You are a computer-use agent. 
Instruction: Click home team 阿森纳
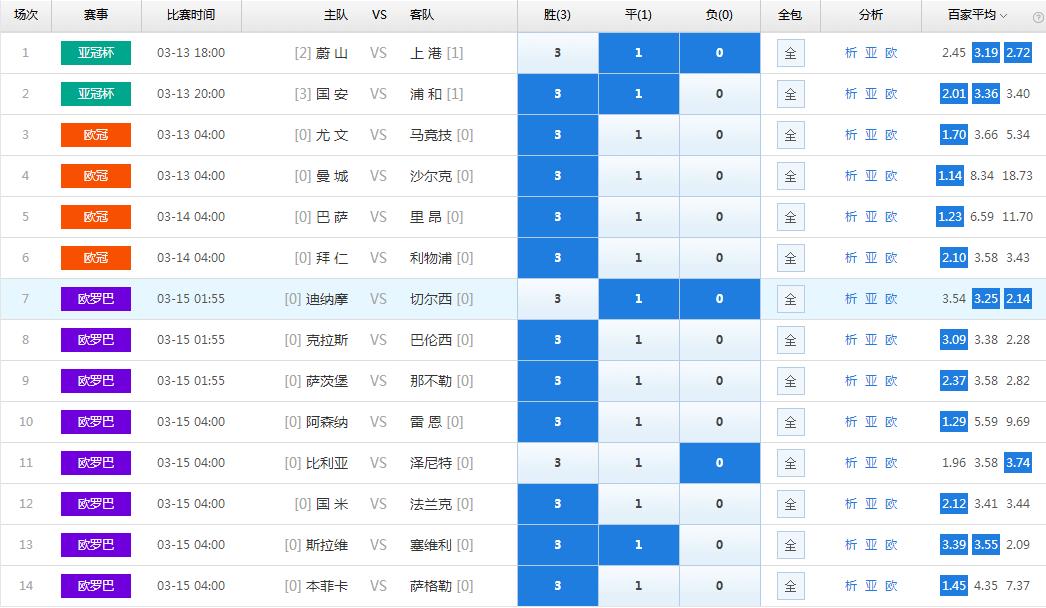[327, 422]
